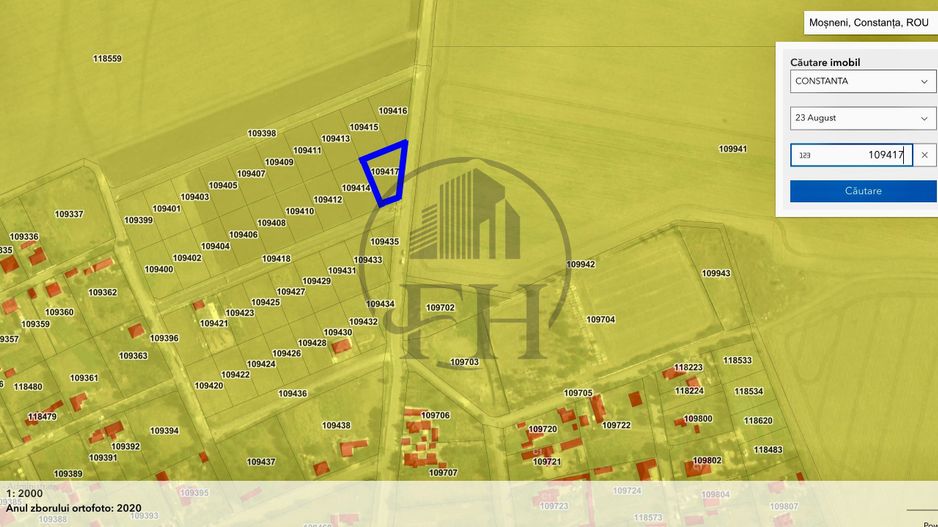
Task: Click the parcel labeled 109941
Action: tap(732, 149)
